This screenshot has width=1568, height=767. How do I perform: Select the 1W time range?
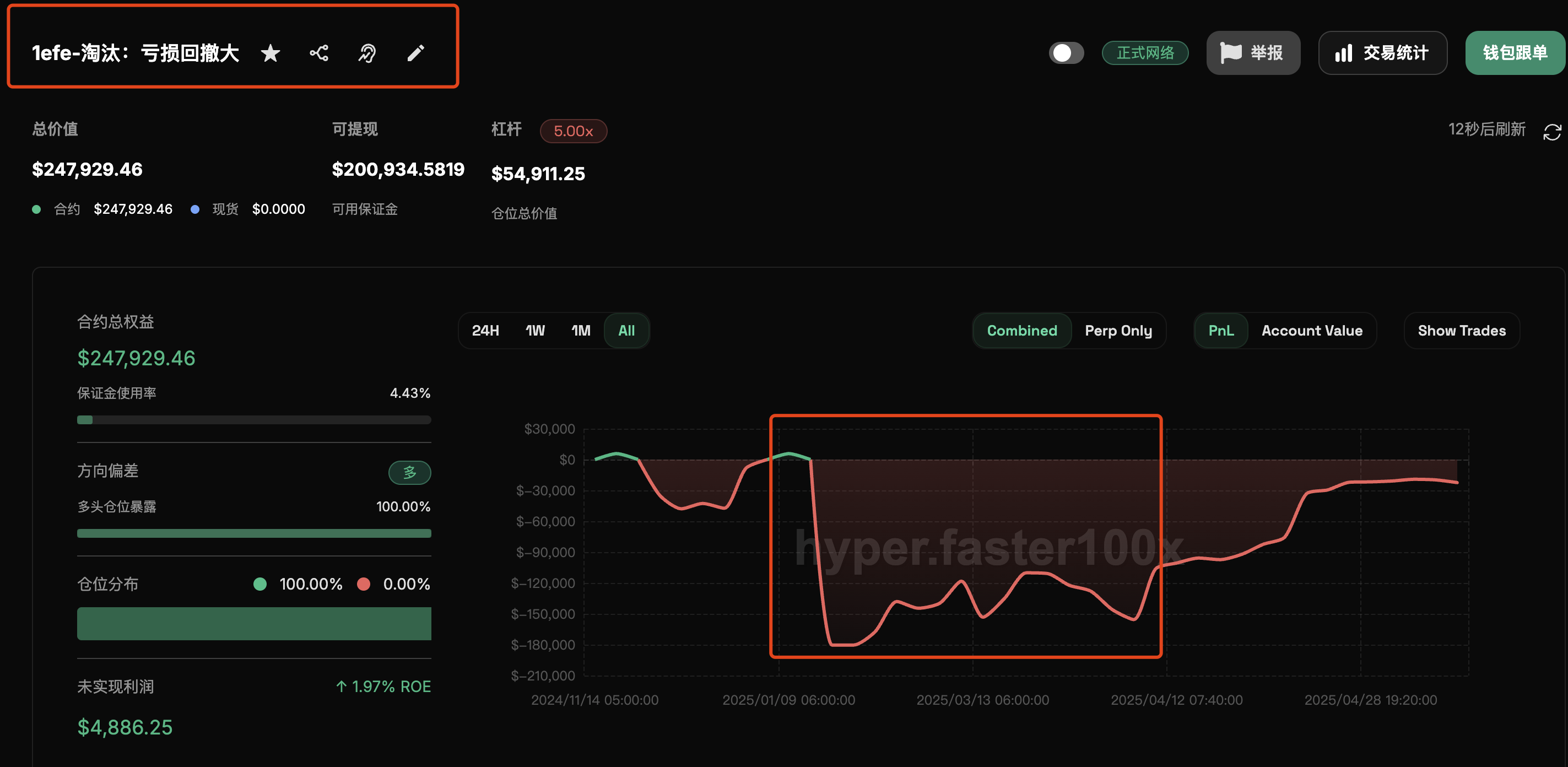(535, 331)
